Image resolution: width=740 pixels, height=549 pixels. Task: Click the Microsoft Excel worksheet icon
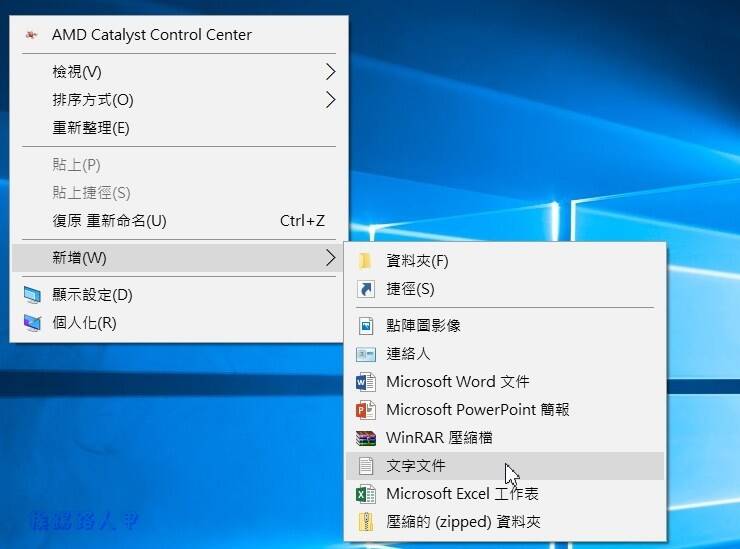click(366, 494)
